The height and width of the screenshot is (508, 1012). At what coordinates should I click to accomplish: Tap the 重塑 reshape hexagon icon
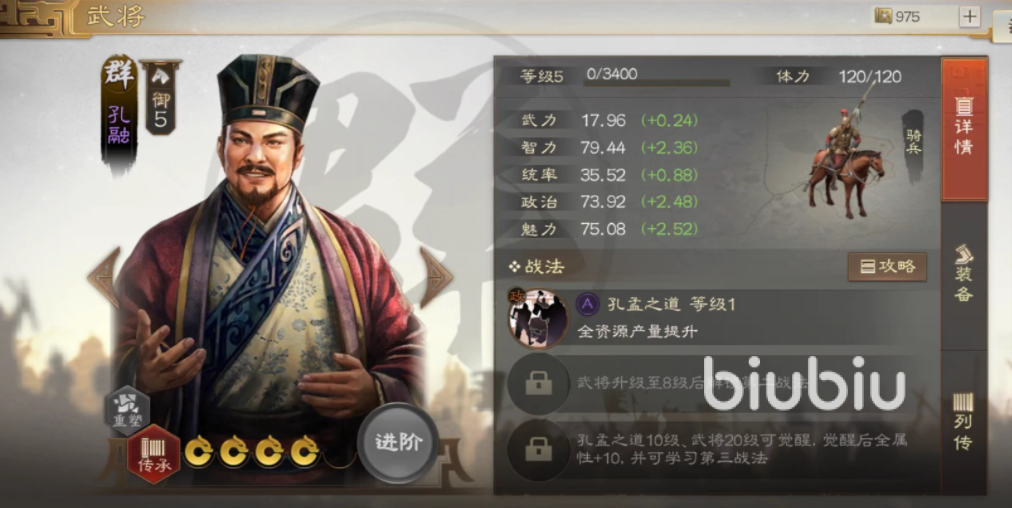click(127, 410)
